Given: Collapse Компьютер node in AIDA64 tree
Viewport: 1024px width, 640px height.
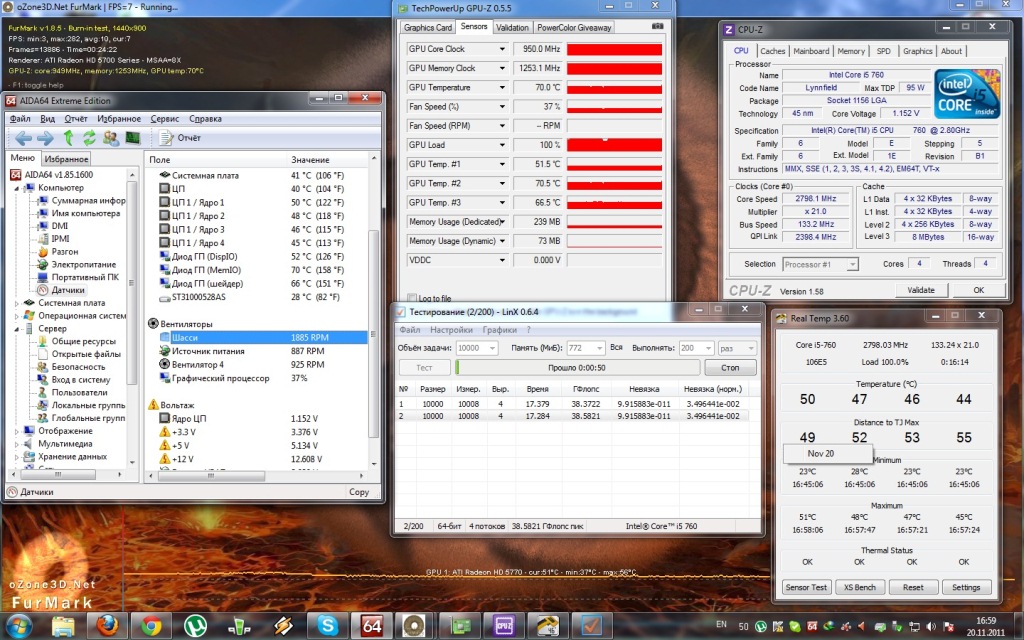Looking at the screenshot, I should [17, 188].
